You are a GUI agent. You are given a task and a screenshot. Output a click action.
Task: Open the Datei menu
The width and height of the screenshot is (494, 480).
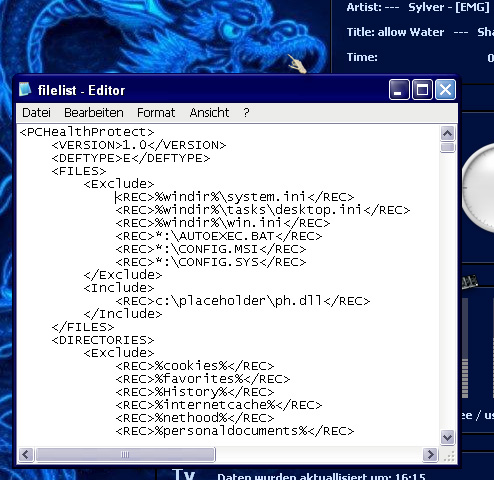coord(36,113)
